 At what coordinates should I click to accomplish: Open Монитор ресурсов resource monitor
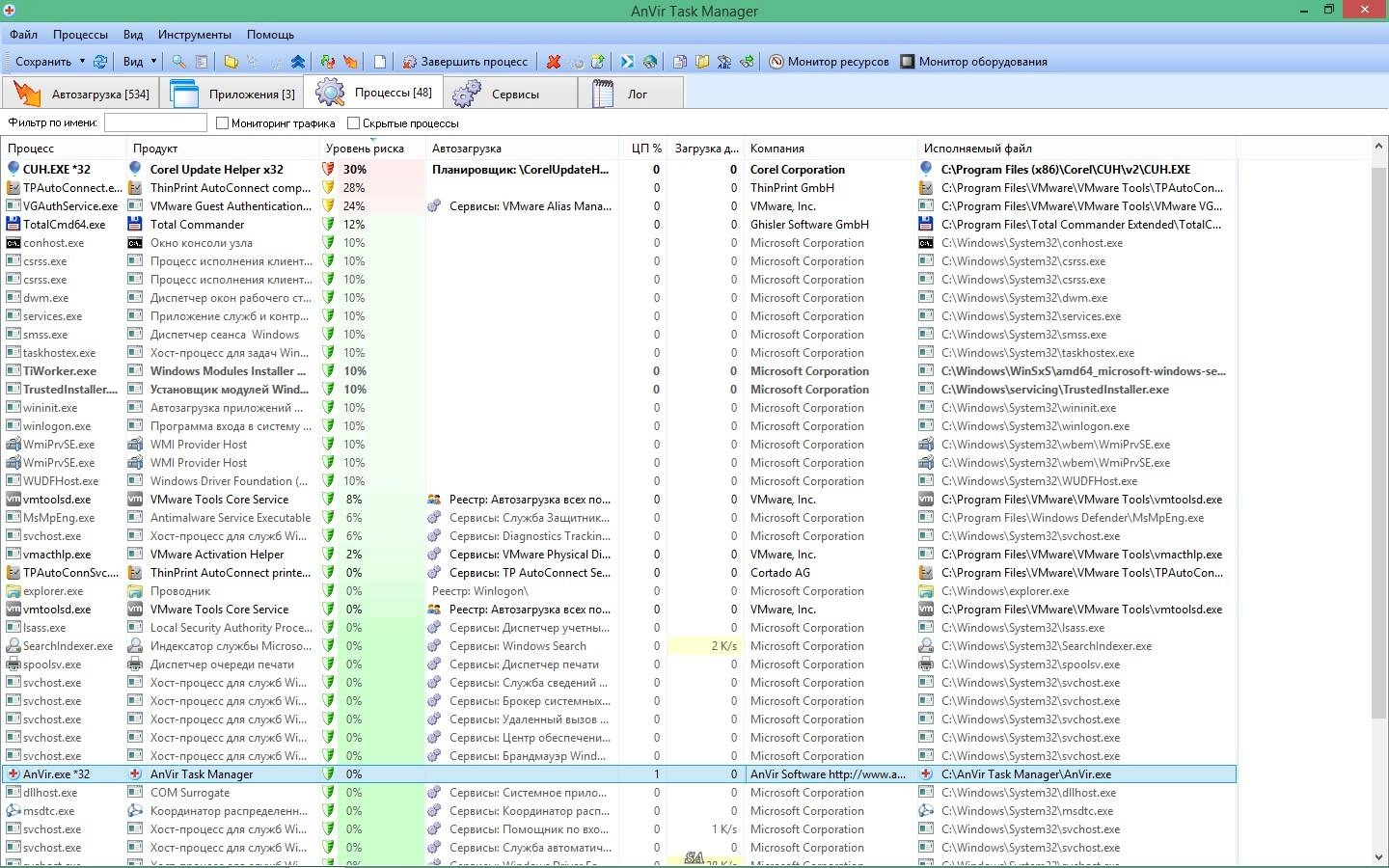(829, 61)
